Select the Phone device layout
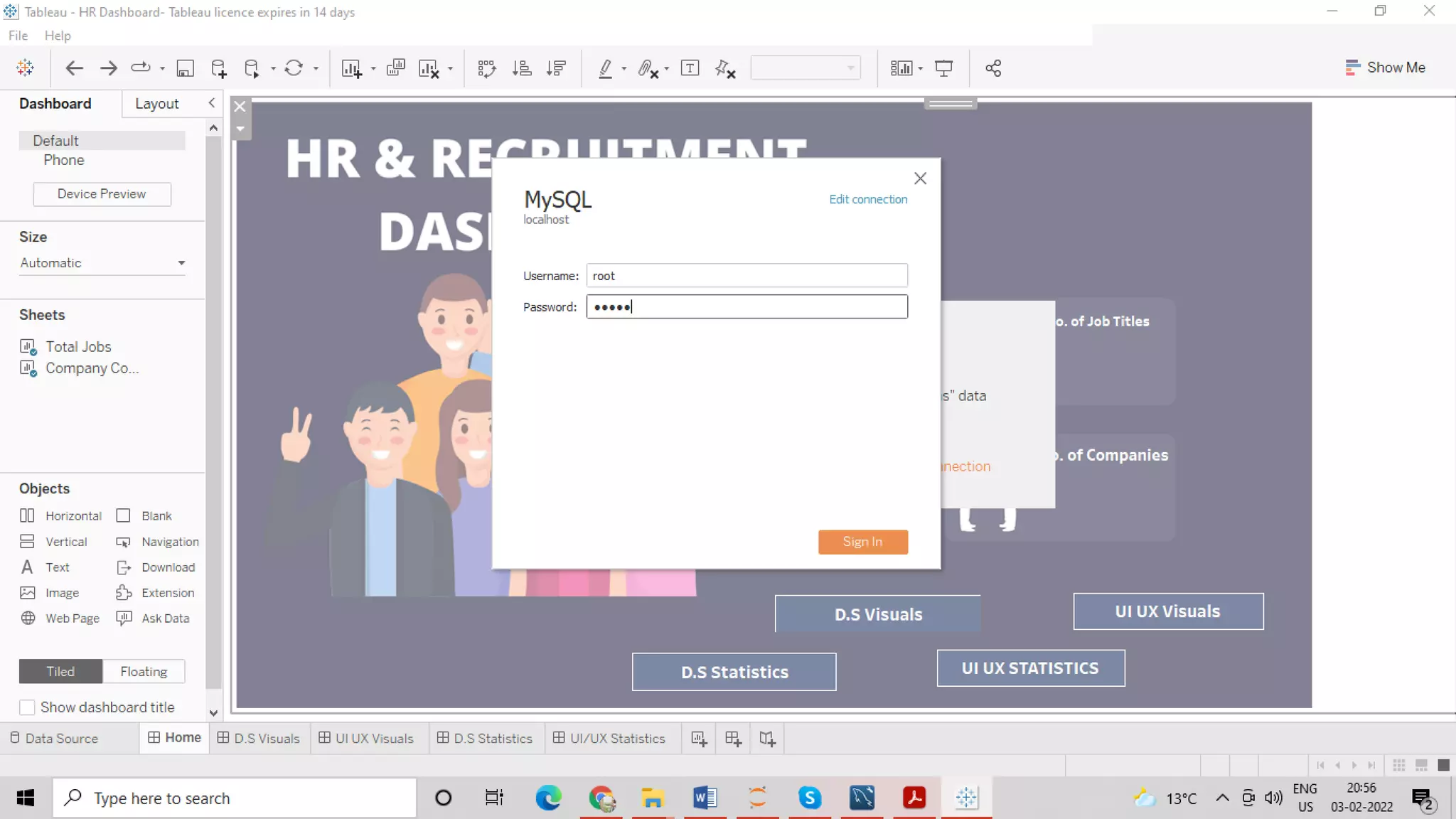 point(64,161)
